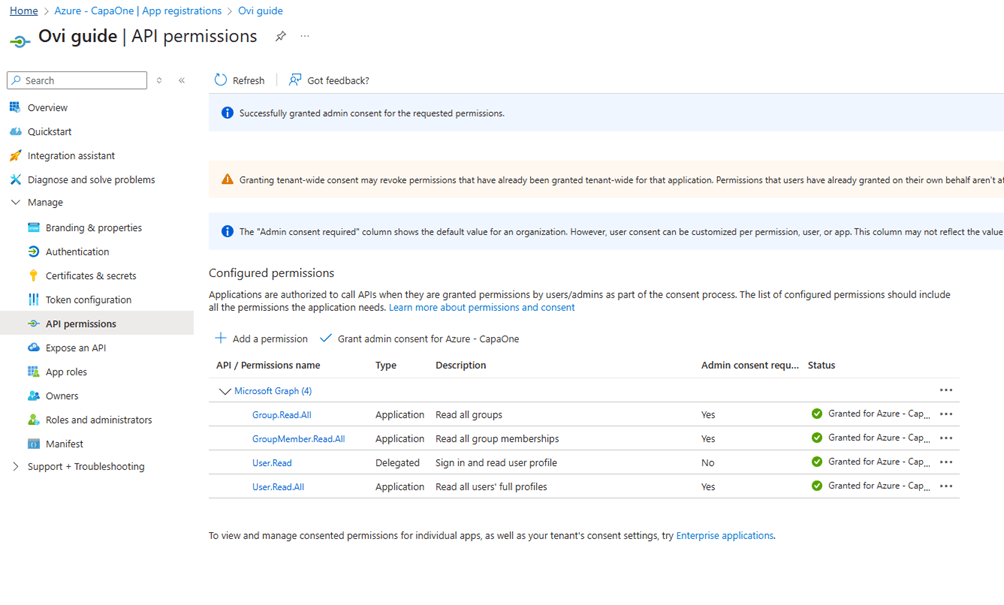Click the warning triangle icon in tenant-wide banner
The width and height of the screenshot is (1004, 605).
click(227, 179)
